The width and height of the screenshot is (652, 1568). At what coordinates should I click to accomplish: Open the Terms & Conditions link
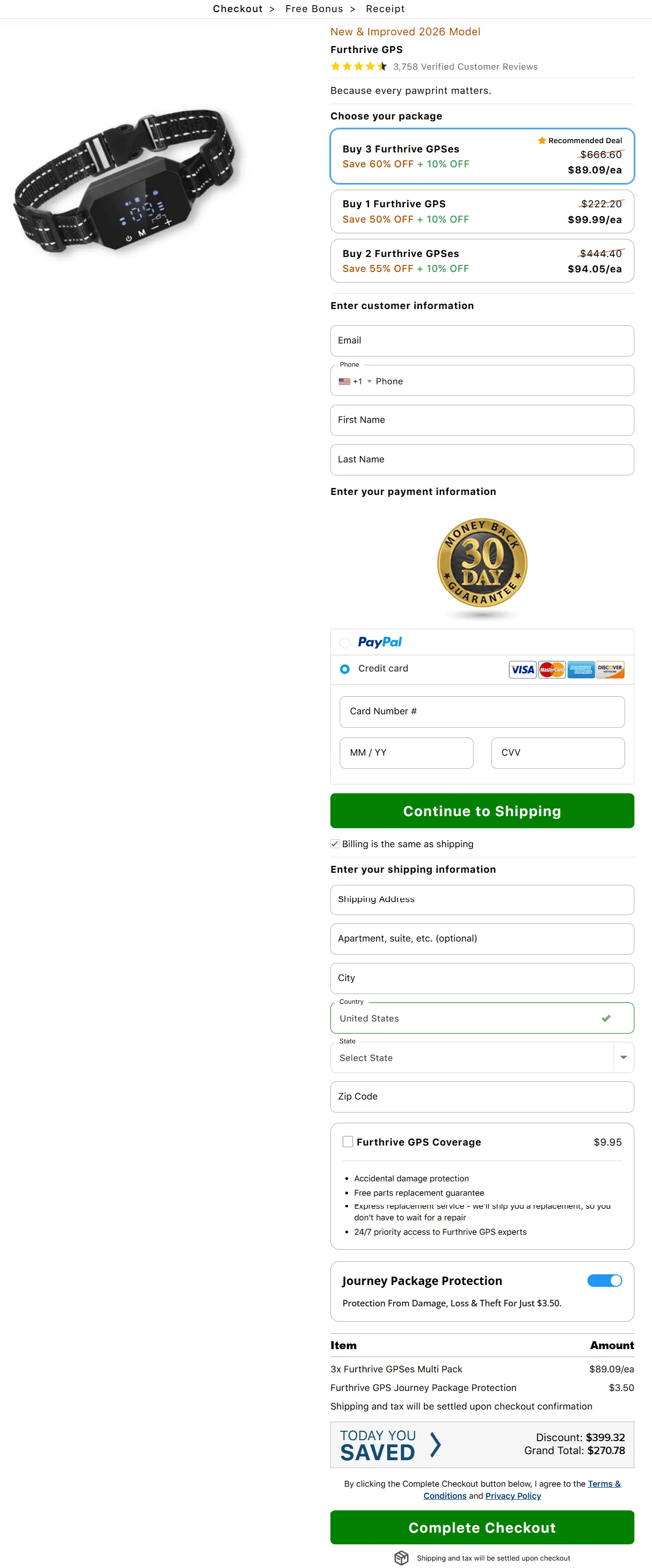pyautogui.click(x=604, y=1484)
